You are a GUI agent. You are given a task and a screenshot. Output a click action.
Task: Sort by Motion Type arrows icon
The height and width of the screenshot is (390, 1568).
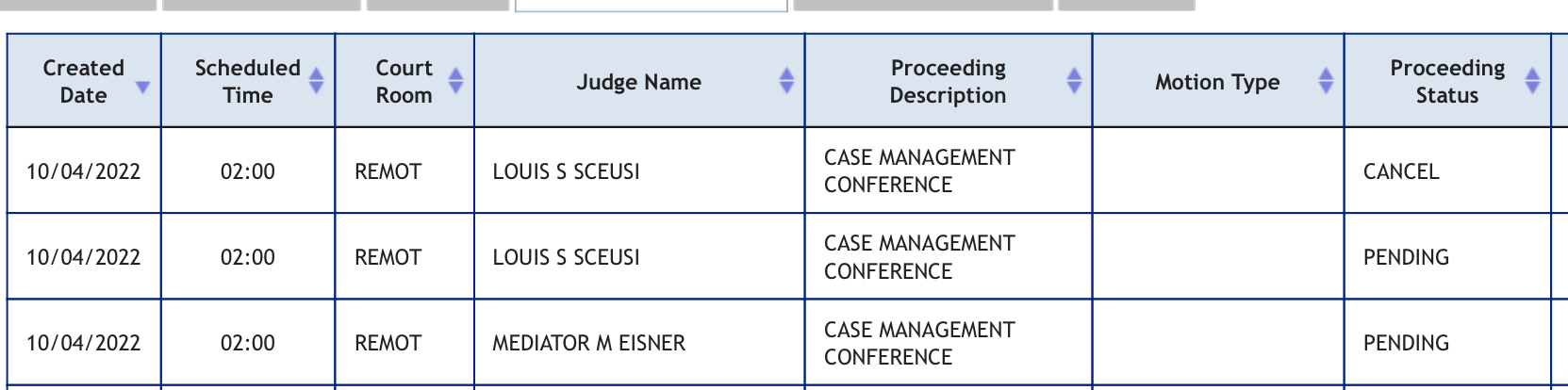click(x=1326, y=81)
